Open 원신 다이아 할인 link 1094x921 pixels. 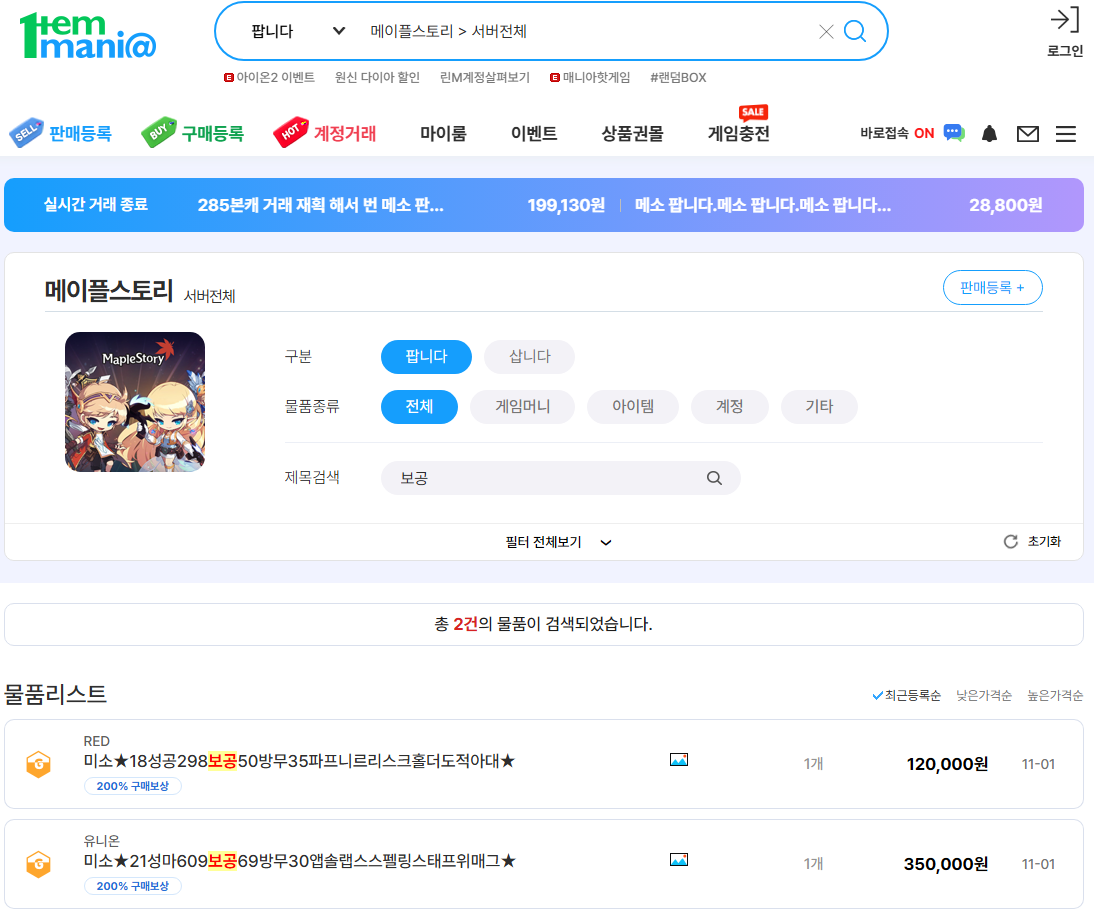(377, 77)
